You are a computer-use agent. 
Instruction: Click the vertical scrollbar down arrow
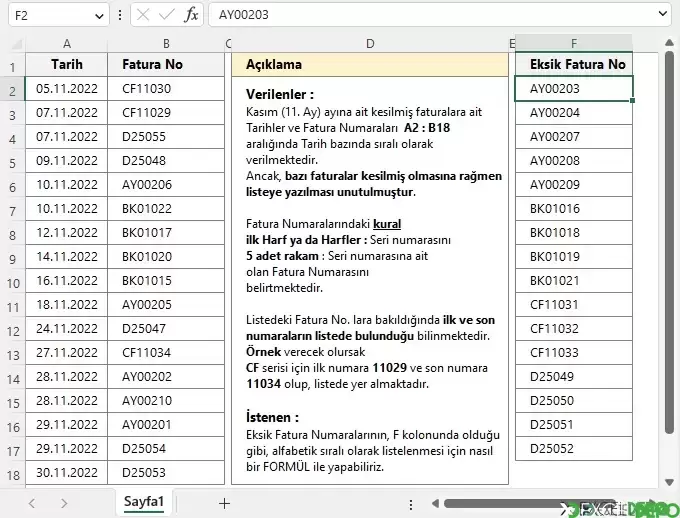point(669,482)
